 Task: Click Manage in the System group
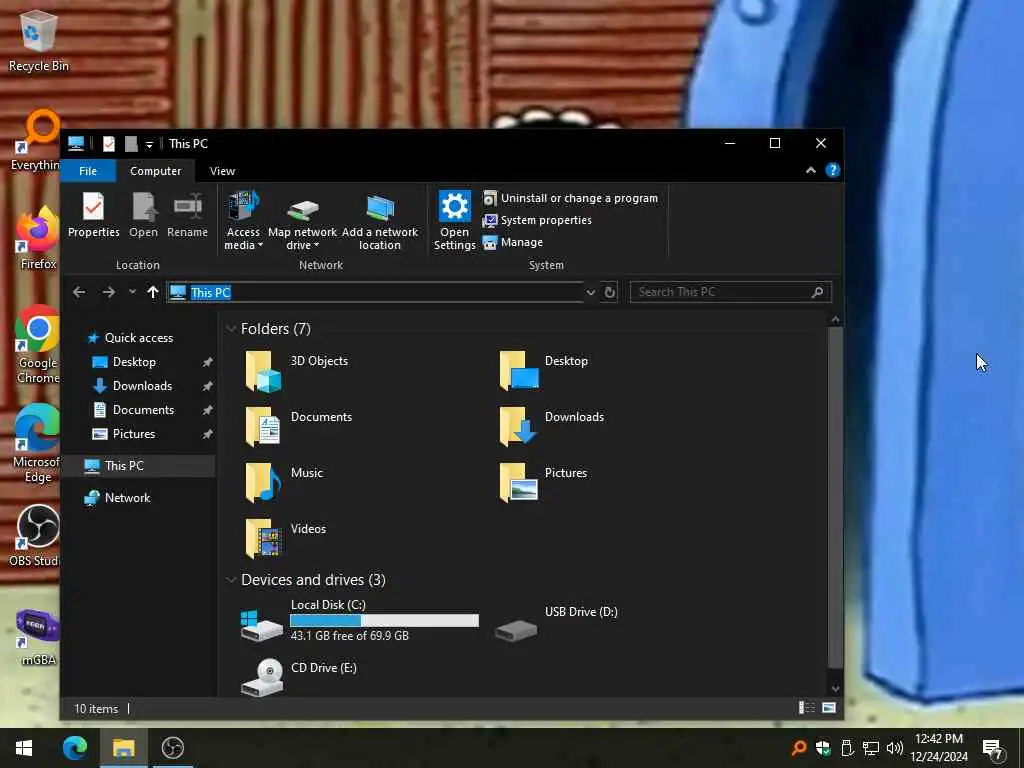[x=513, y=242]
